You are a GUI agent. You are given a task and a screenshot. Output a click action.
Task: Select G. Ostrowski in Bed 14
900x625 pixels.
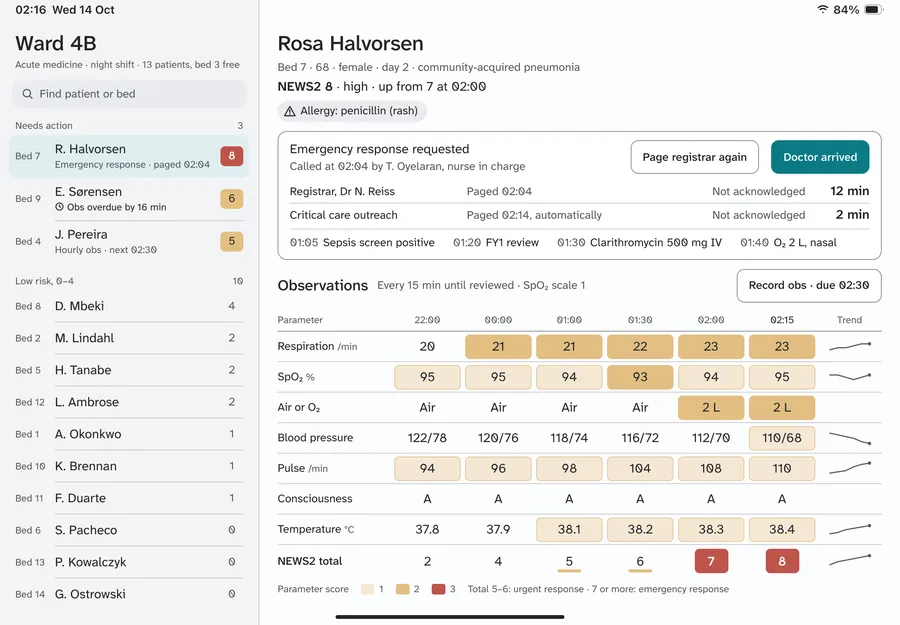click(129, 594)
